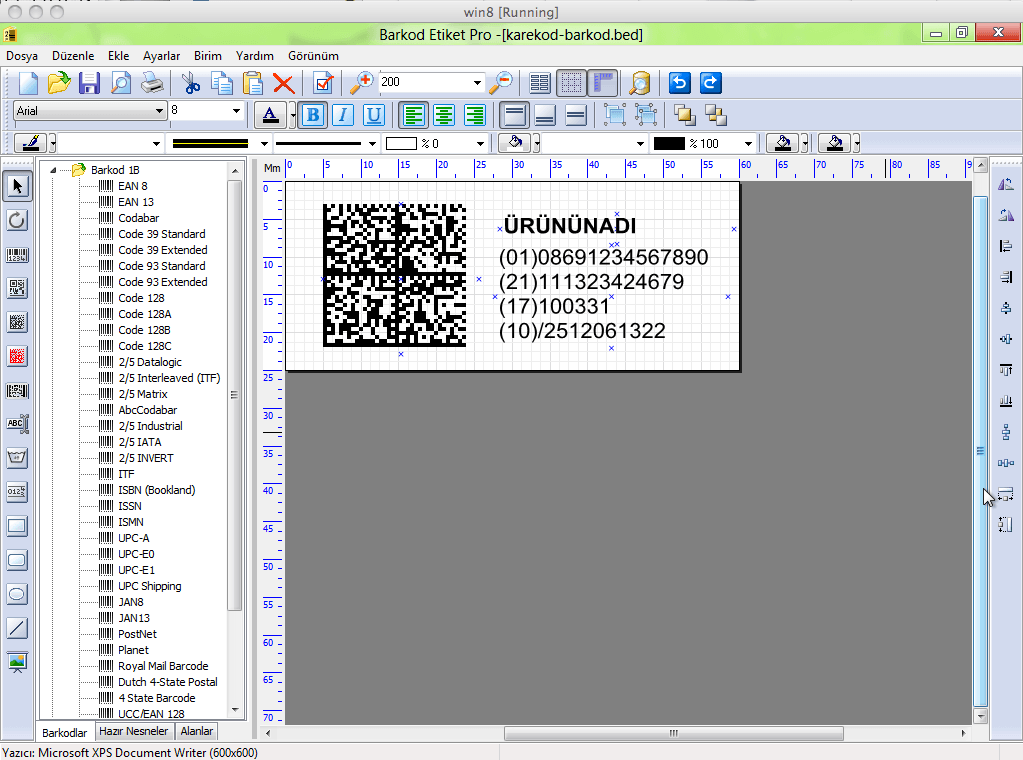Open the Dosya menu

pyautogui.click(x=22, y=56)
